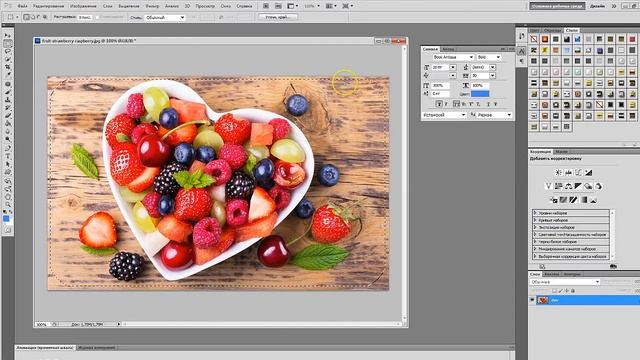This screenshot has width=640, height=360.
Task: Select the Lasso tool
Action: pyautogui.click(x=8, y=51)
